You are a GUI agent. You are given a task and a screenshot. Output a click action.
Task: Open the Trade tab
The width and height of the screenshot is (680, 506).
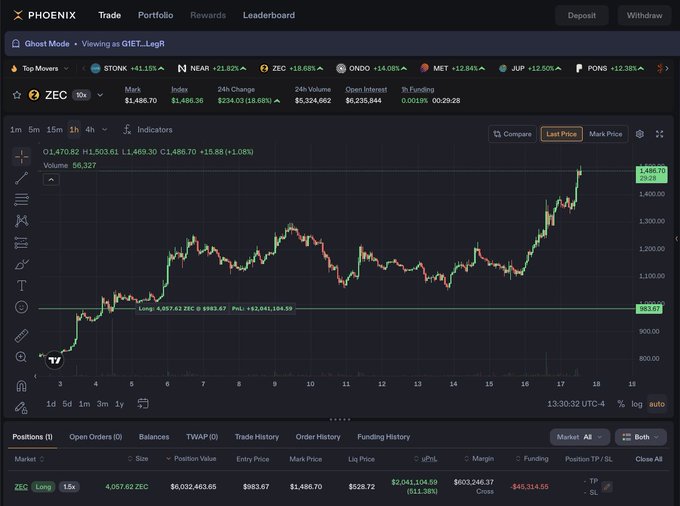(109, 15)
